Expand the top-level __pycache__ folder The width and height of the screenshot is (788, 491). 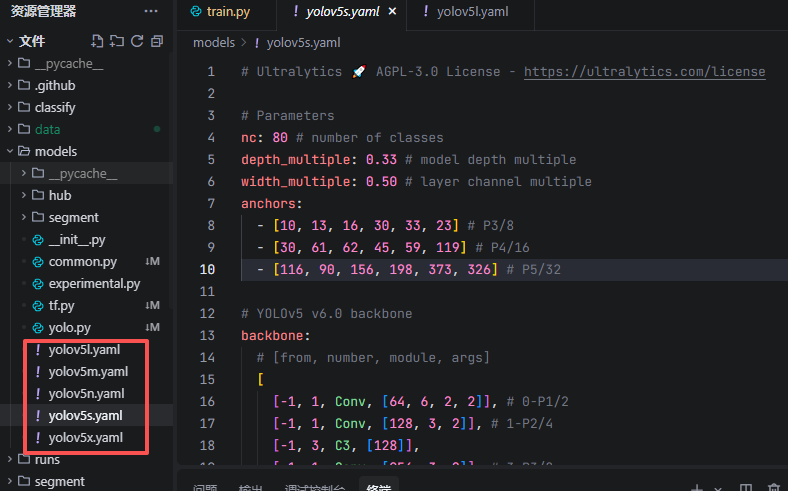69,63
